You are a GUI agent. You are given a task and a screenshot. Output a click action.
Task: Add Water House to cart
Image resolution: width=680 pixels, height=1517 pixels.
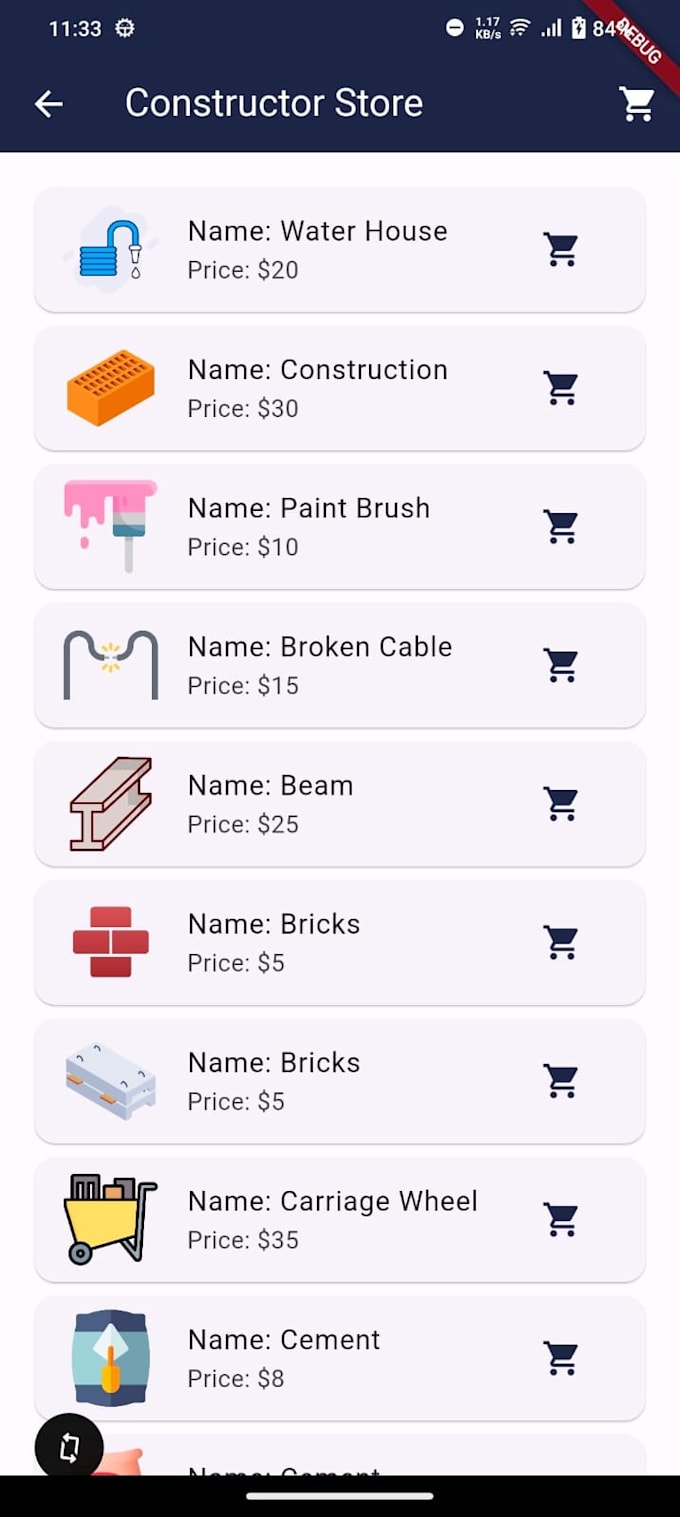[561, 249]
